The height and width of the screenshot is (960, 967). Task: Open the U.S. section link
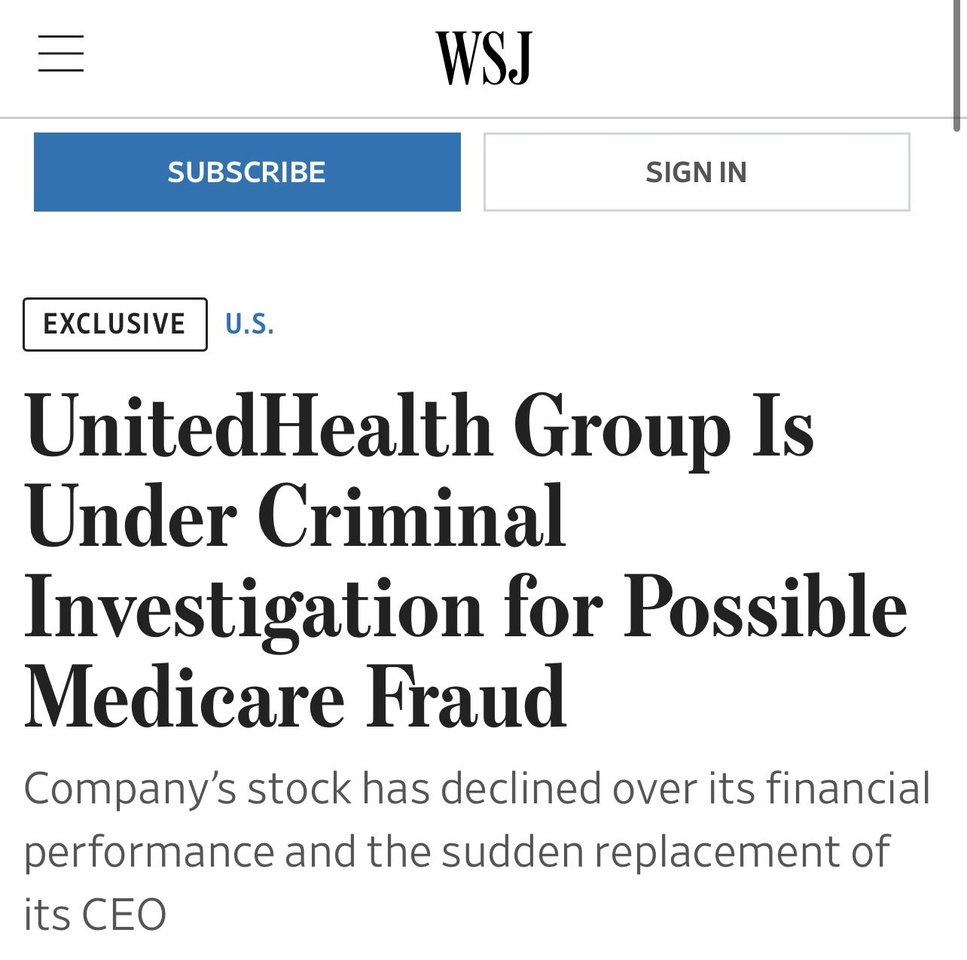click(249, 324)
